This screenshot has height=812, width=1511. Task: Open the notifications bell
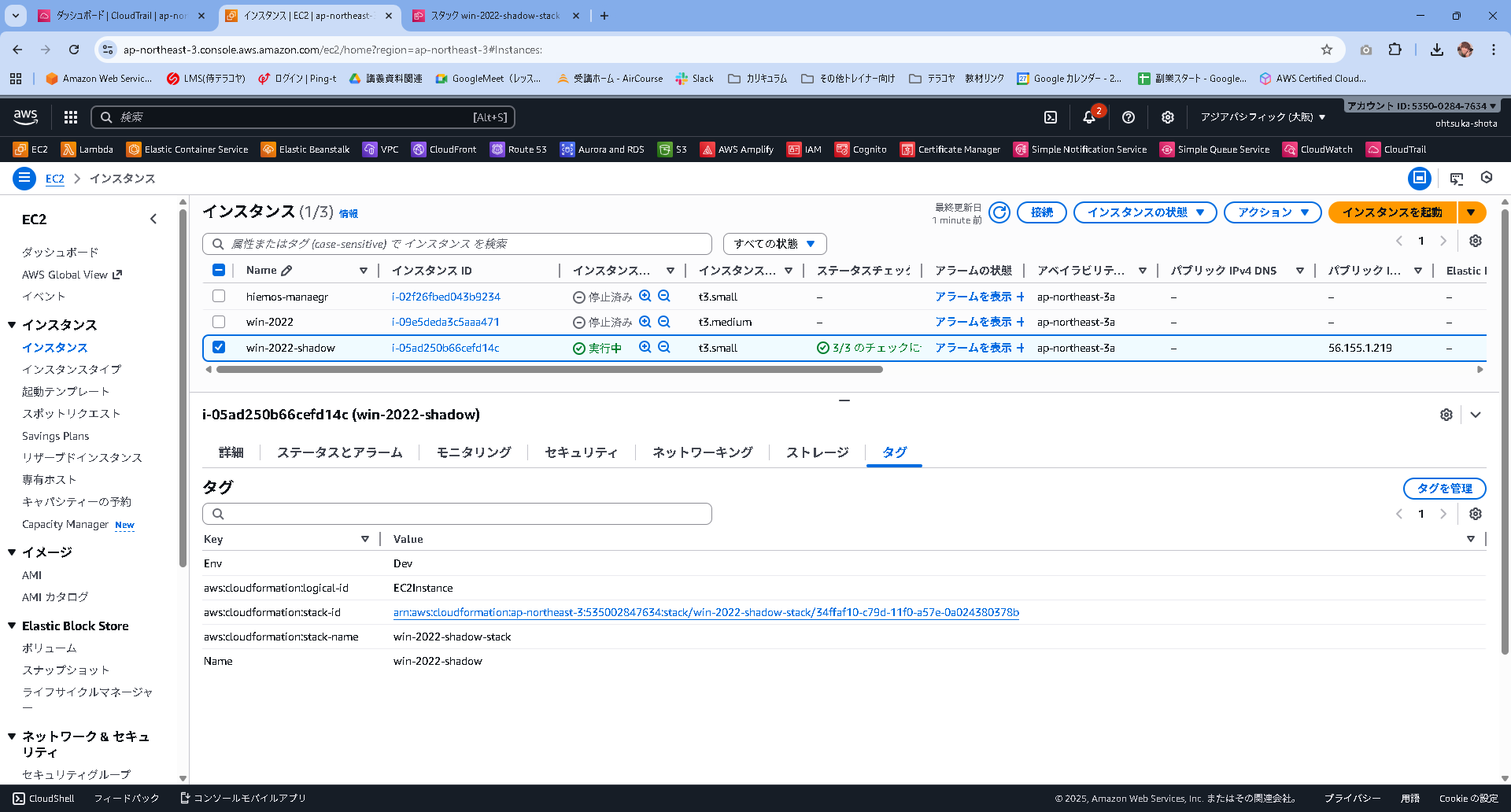(x=1089, y=117)
